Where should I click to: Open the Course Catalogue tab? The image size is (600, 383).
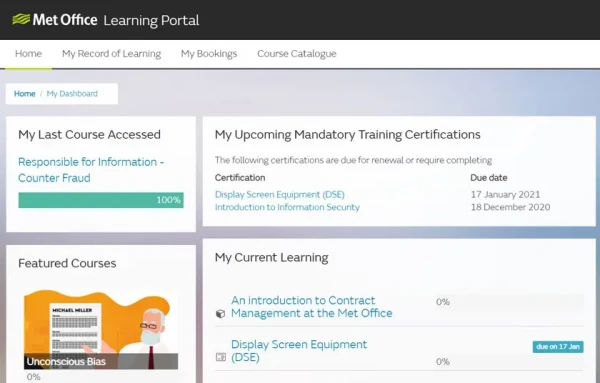297,54
